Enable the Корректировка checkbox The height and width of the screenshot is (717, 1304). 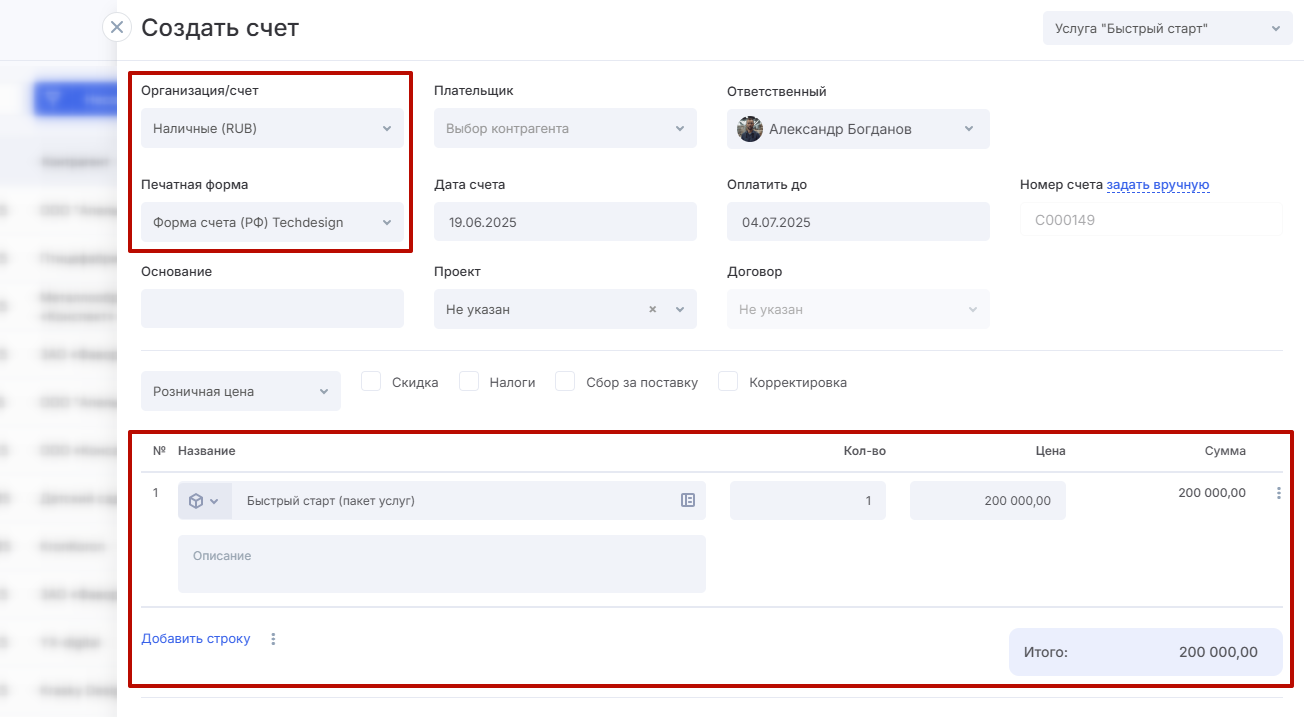click(x=728, y=382)
